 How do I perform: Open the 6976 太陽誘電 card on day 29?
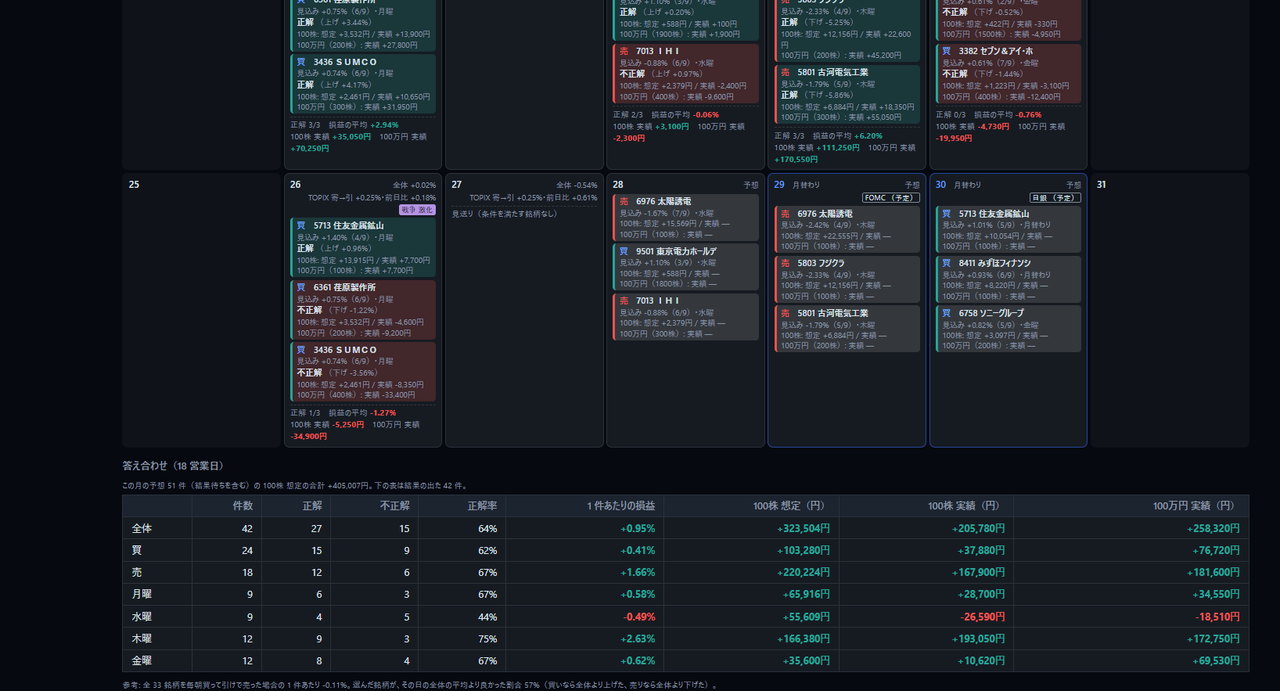tap(847, 229)
